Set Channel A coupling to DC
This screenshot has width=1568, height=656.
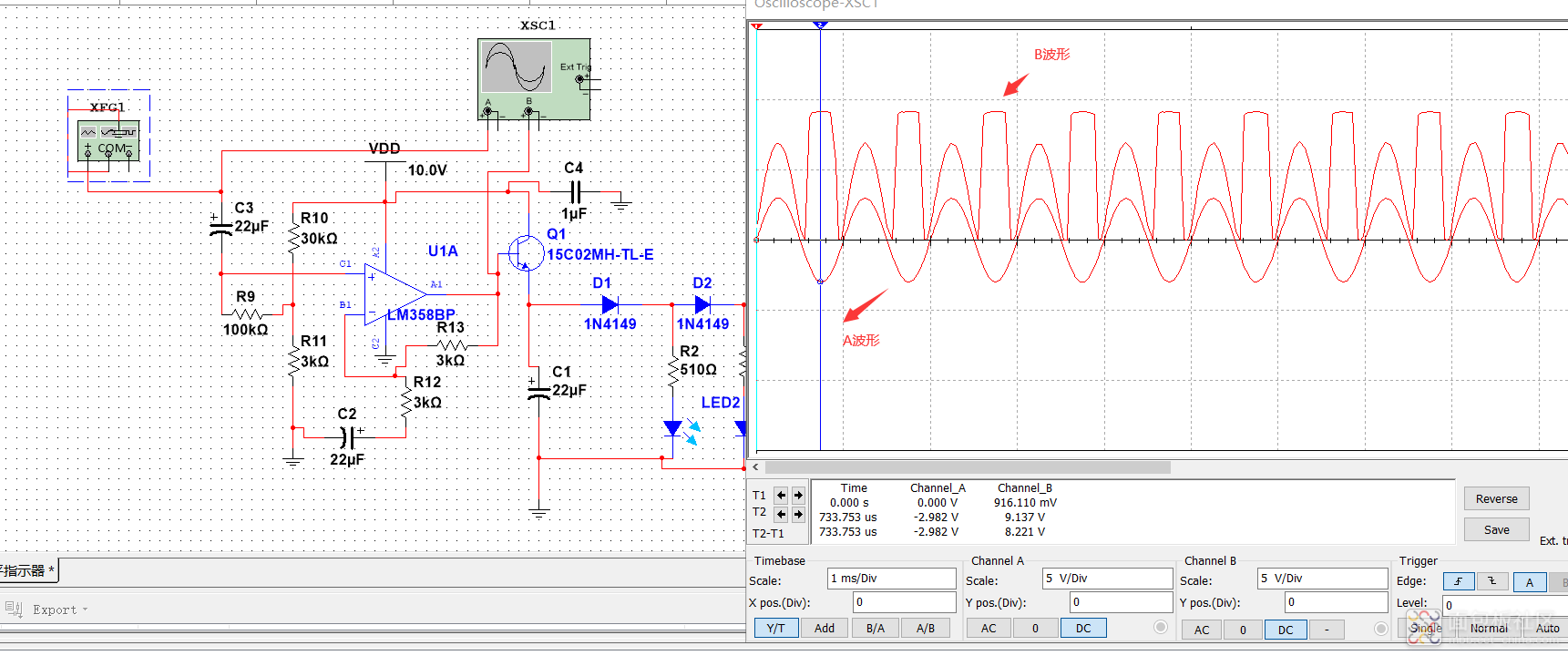tap(1083, 628)
